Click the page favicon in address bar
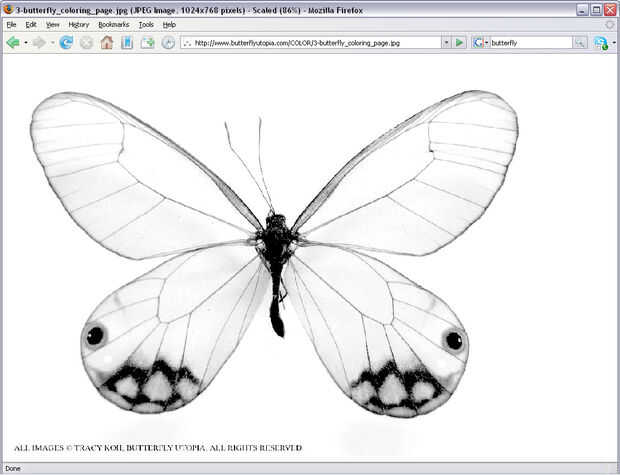This screenshot has width=620, height=475. tap(187, 43)
